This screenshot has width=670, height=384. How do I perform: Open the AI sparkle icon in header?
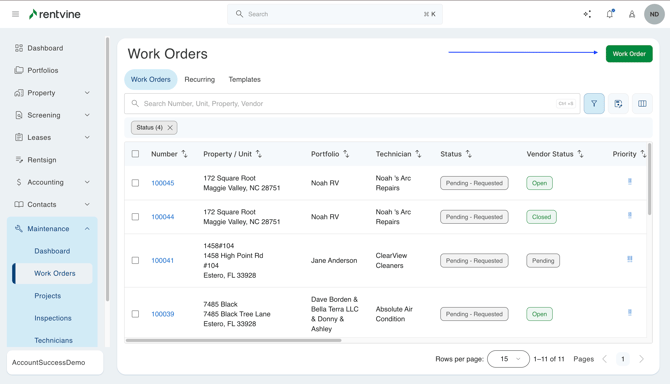pos(588,14)
